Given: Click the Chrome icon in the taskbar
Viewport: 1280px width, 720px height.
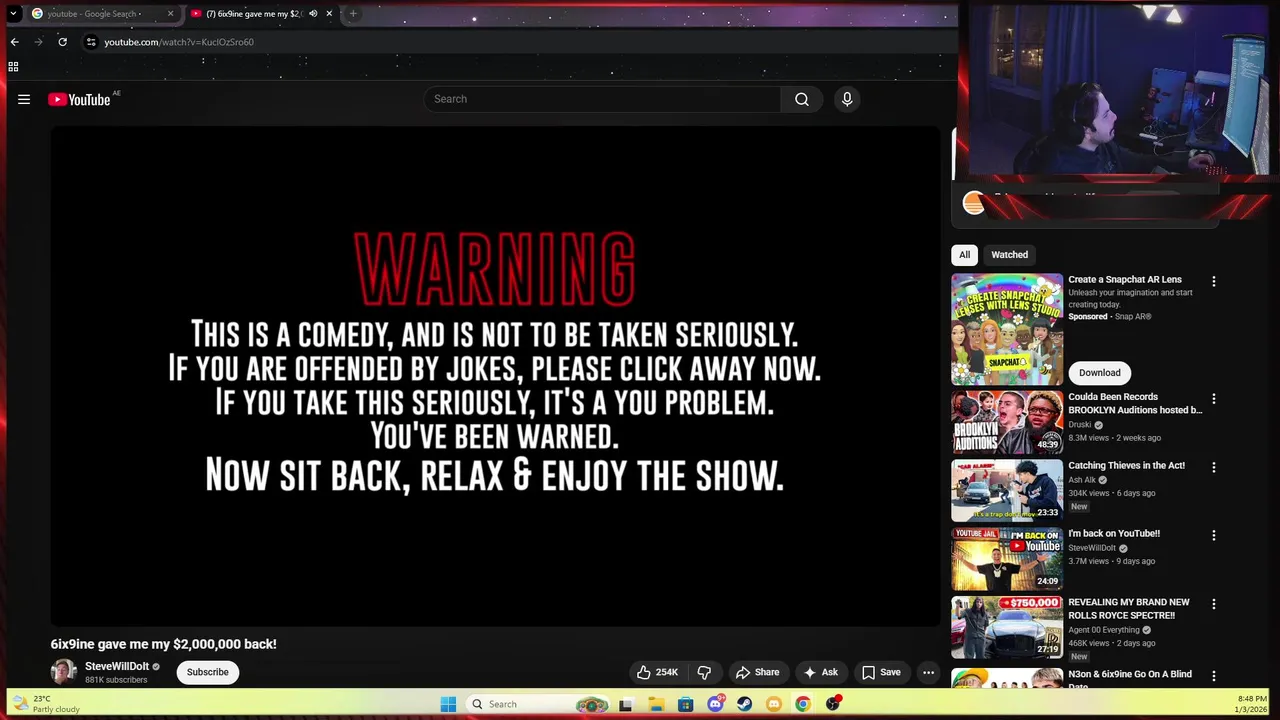Looking at the screenshot, I should click(x=803, y=704).
